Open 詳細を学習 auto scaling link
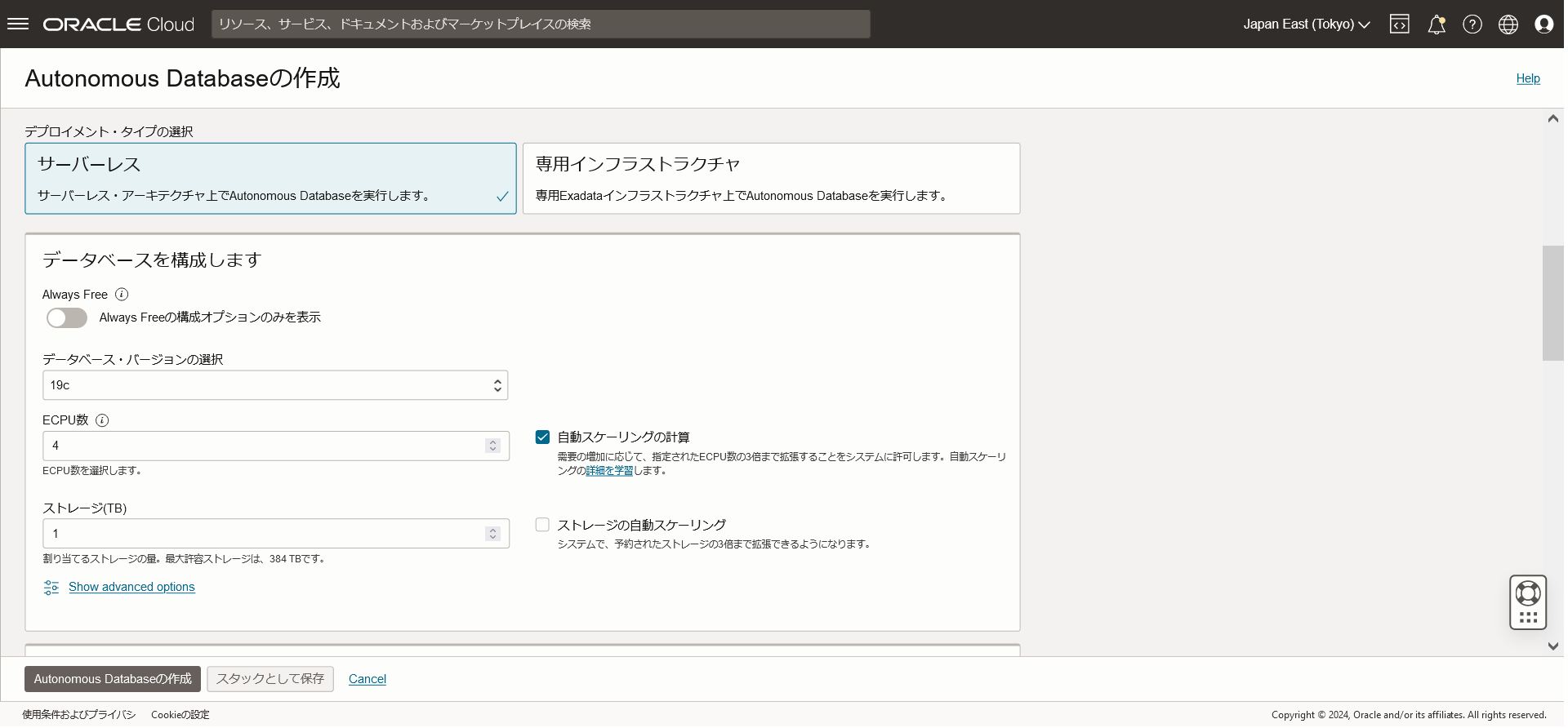The width and height of the screenshot is (1568, 728). 609,471
